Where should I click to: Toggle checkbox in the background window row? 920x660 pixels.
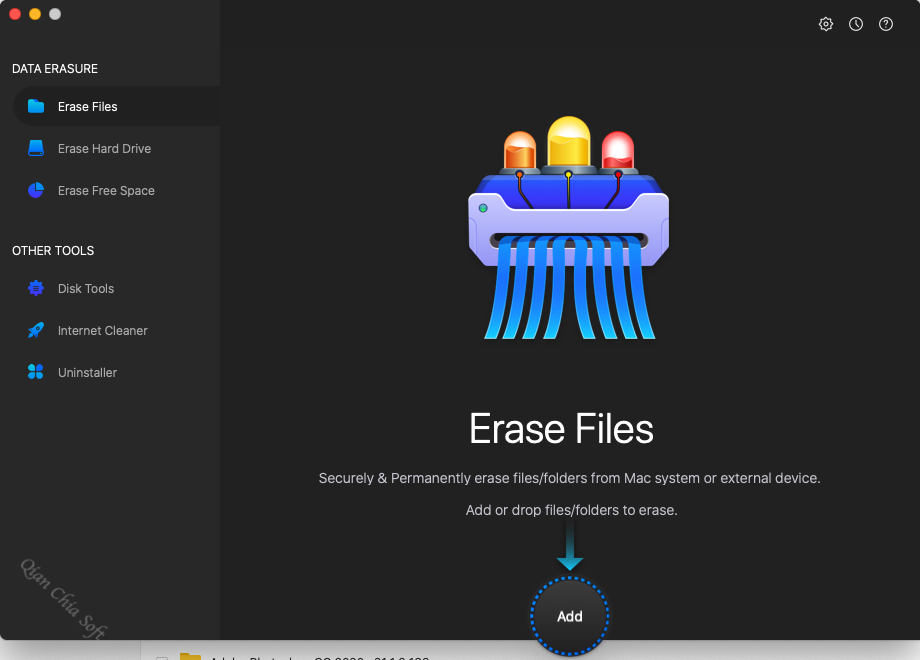click(x=162, y=658)
